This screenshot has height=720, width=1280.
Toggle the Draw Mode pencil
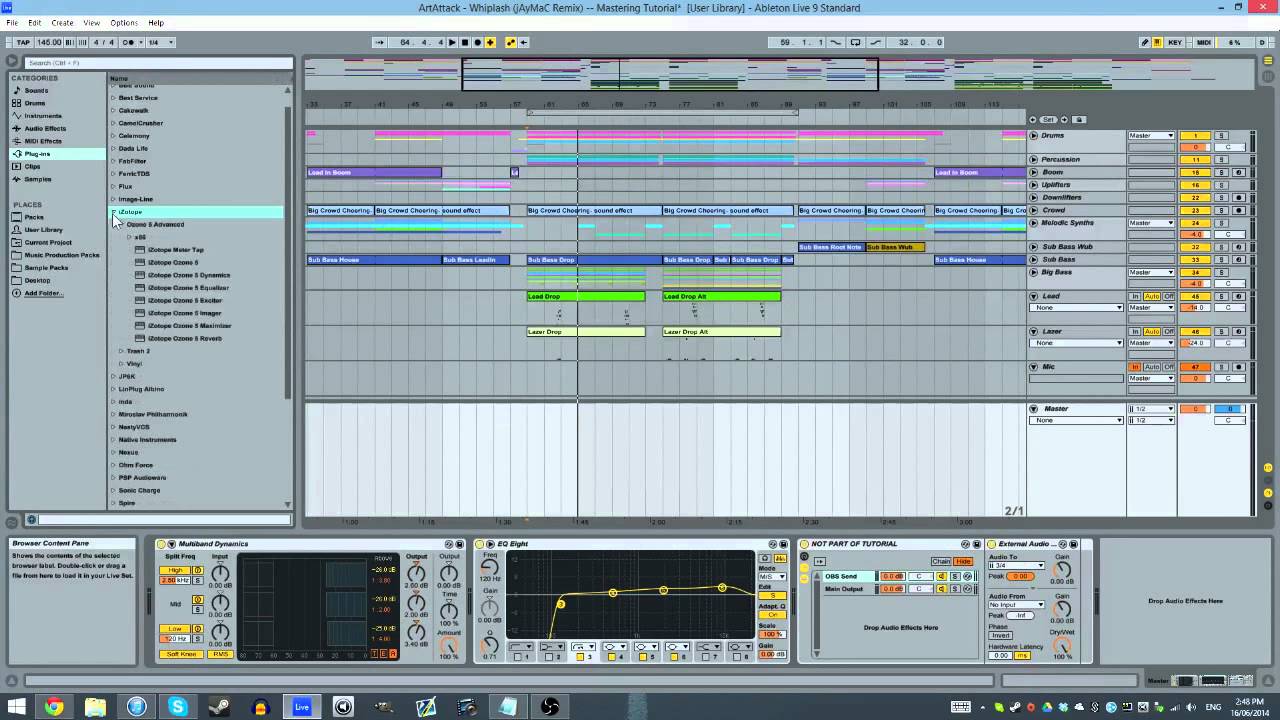(1145, 42)
